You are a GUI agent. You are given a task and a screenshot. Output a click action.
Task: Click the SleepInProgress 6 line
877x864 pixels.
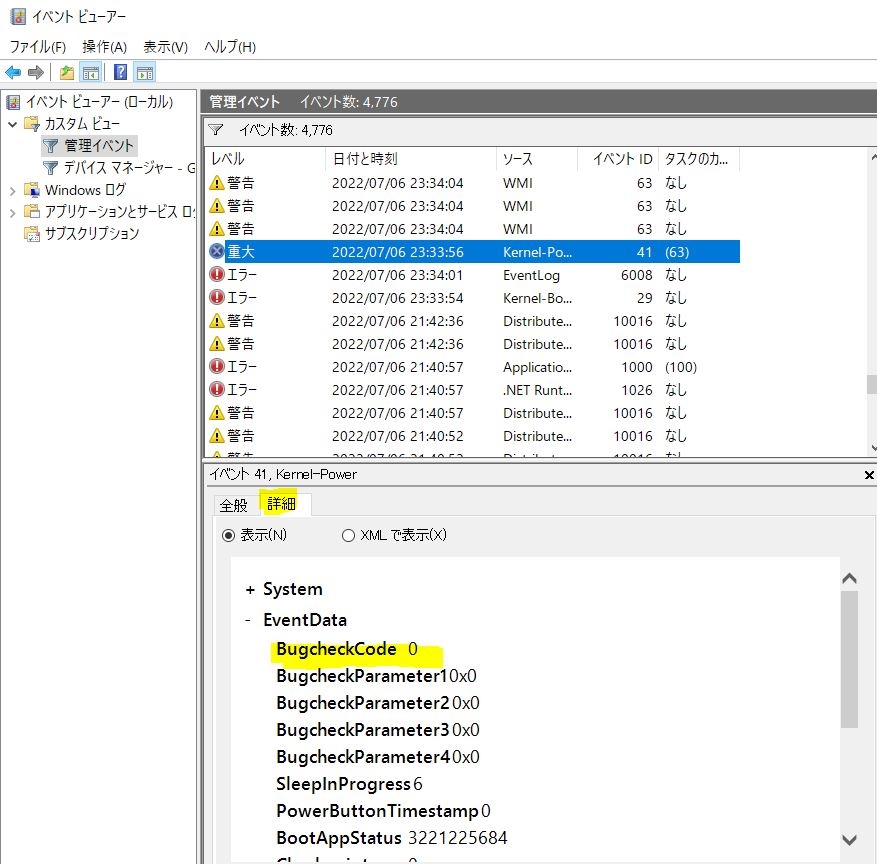click(349, 784)
